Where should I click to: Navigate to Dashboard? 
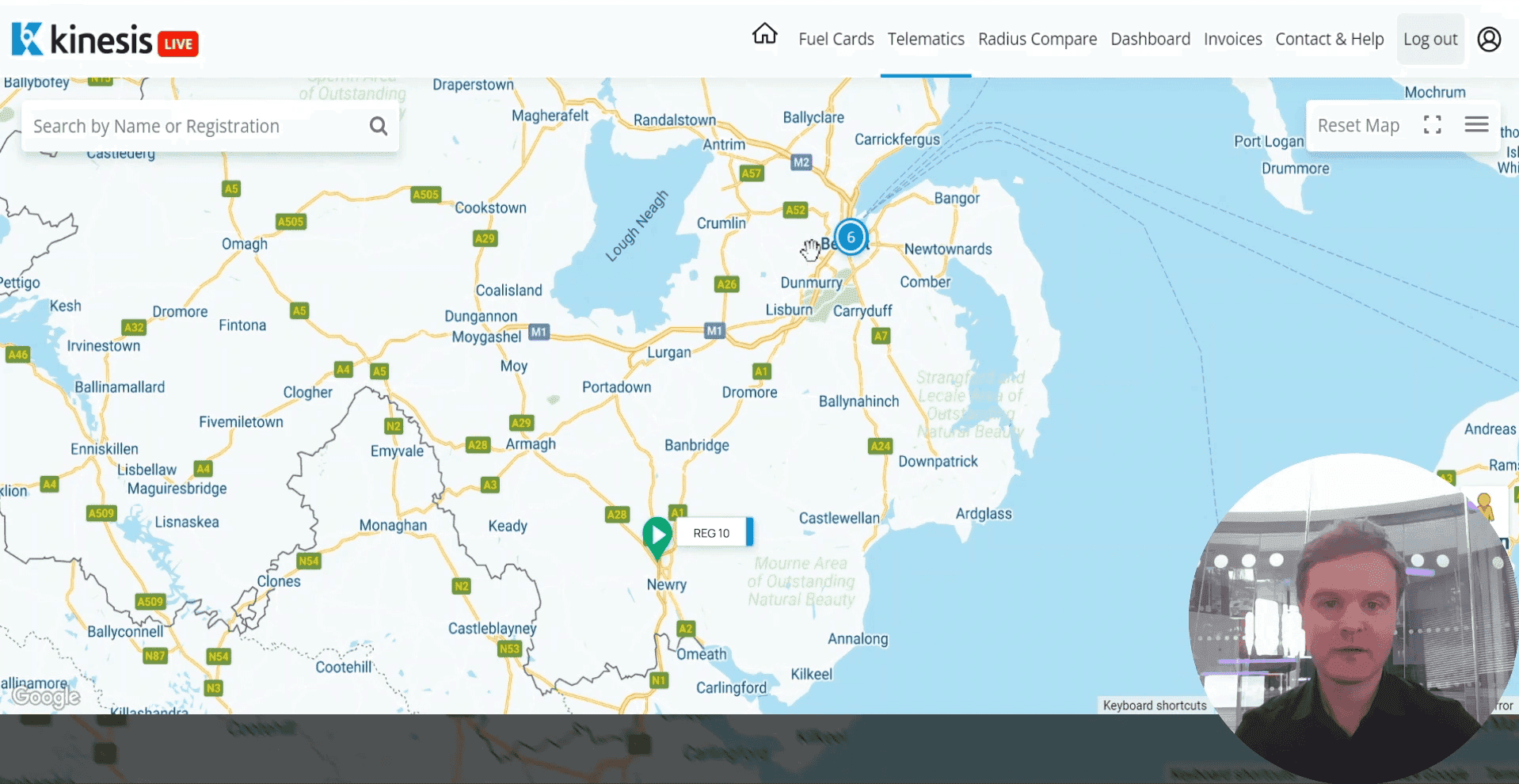coord(1150,39)
